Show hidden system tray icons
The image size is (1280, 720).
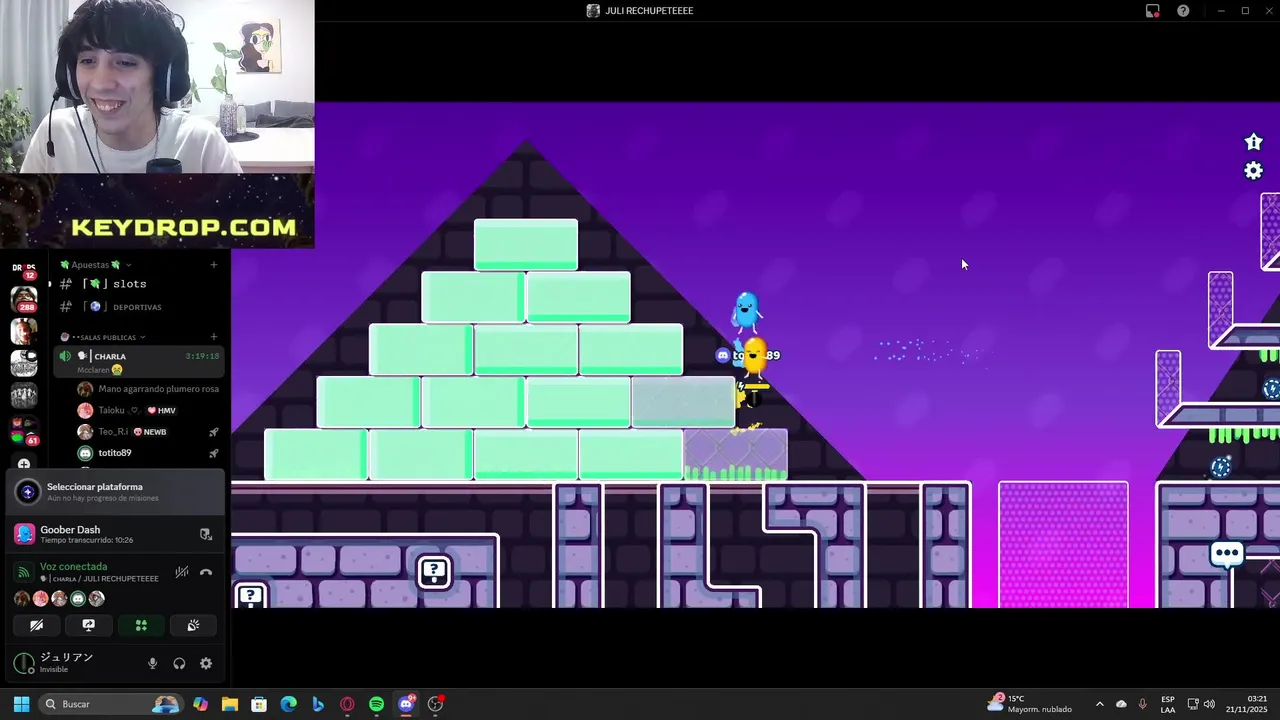[x=1100, y=704]
